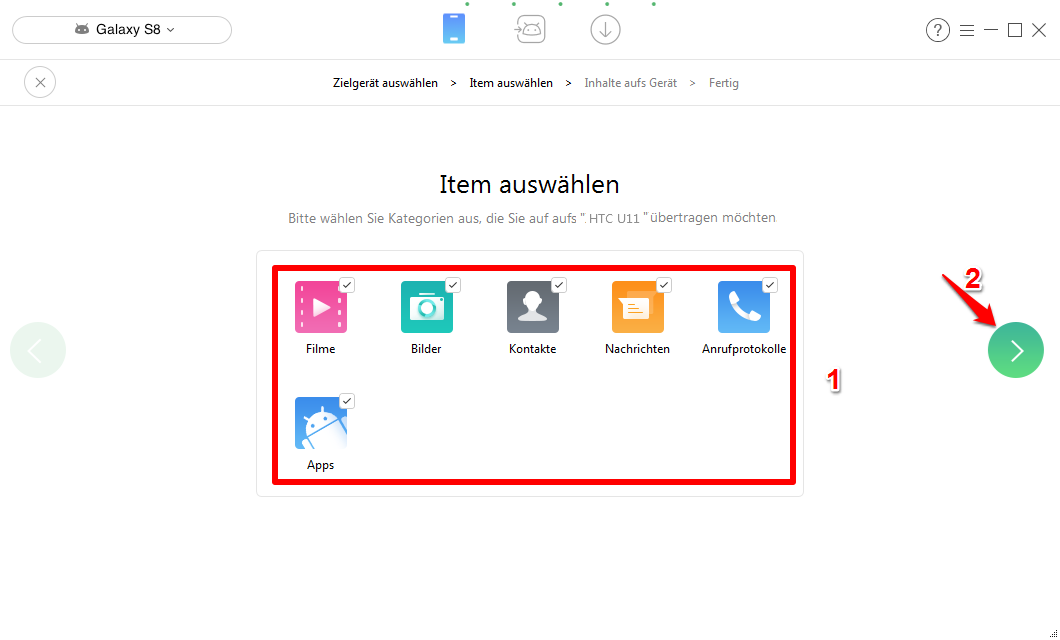Click the Item auswählen breadcrumb step
Screen dimensions: 1060x640
pos(511,82)
